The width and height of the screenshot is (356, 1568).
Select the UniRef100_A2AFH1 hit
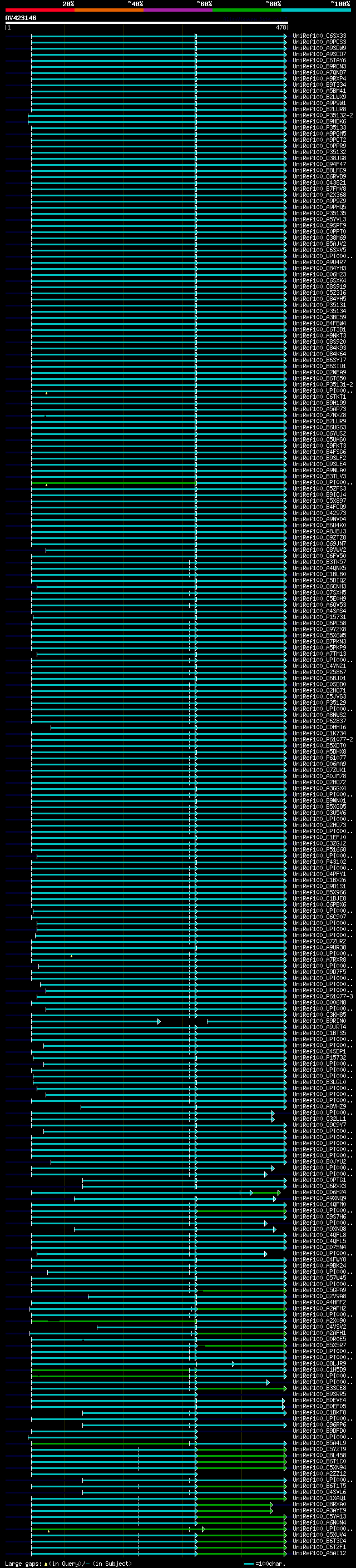[x=319, y=1332]
